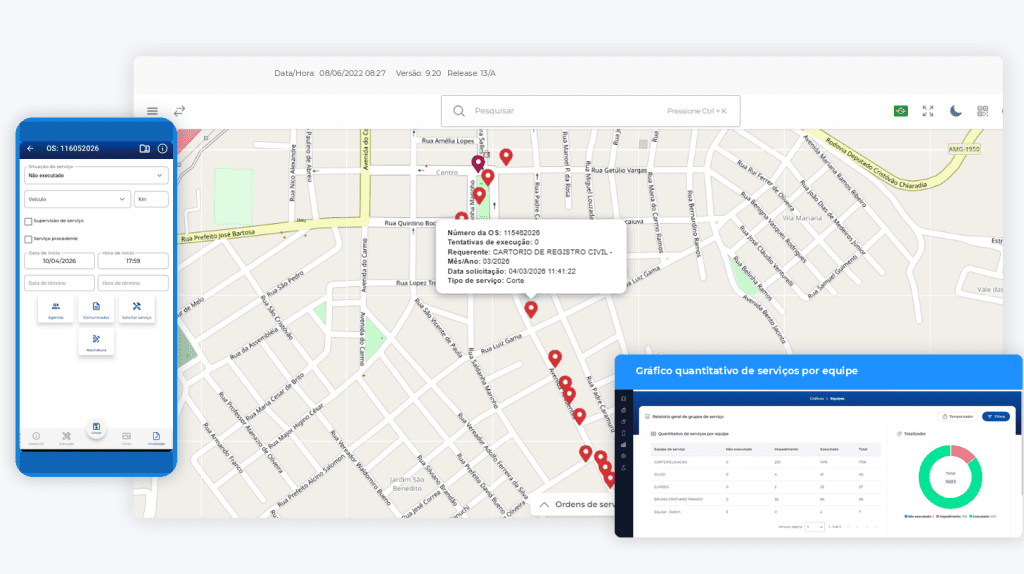Expand the Ordens de serviço panel
The width and height of the screenshot is (1024, 574).
click(576, 505)
